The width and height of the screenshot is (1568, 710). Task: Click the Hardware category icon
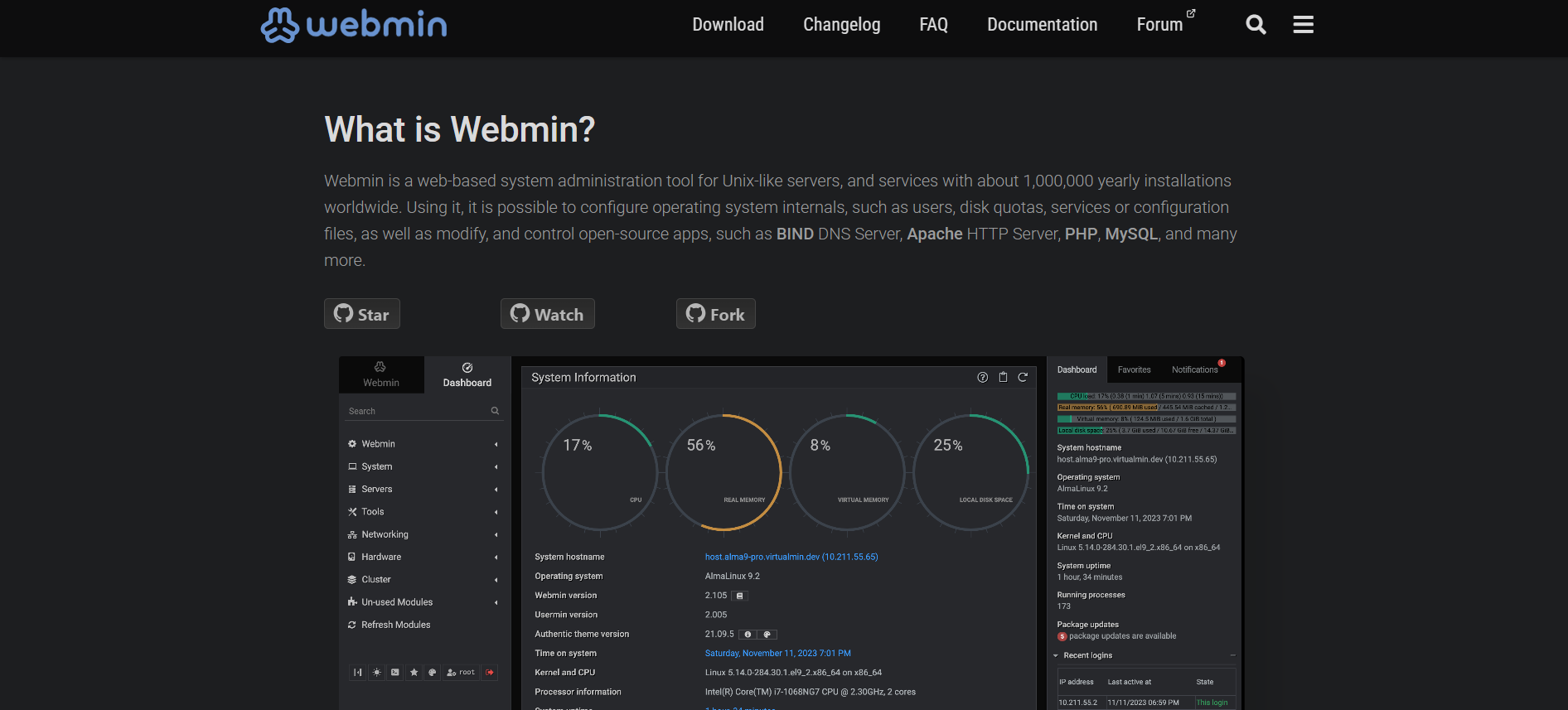(x=352, y=557)
